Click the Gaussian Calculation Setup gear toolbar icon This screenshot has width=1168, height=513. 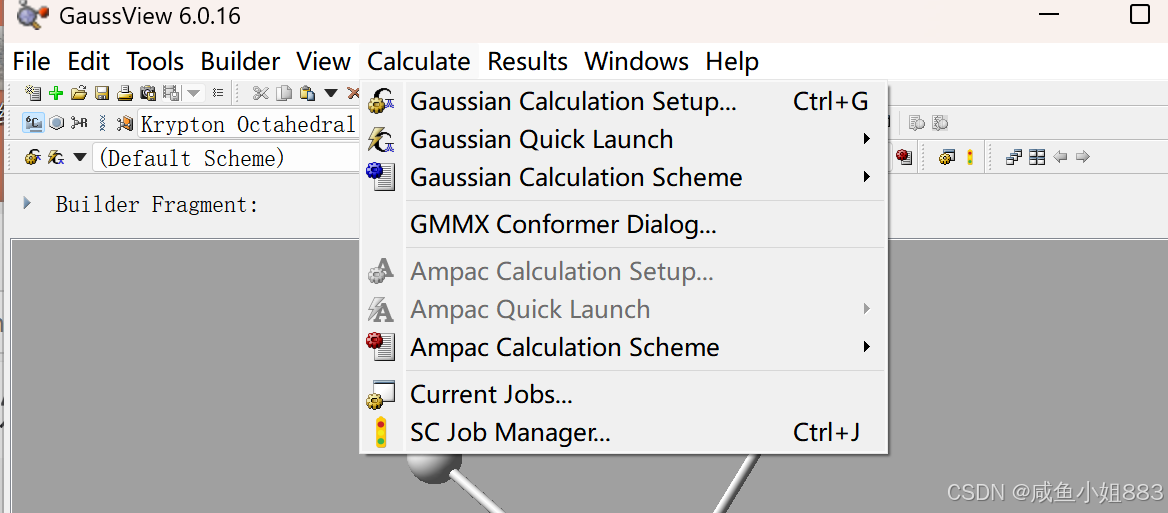(x=32, y=158)
